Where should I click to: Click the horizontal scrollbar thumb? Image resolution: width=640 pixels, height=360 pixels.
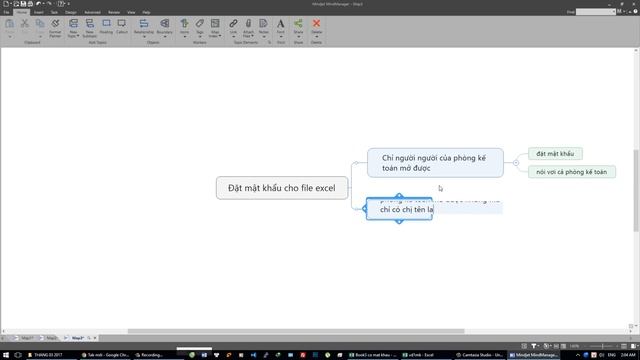click(x=296, y=331)
